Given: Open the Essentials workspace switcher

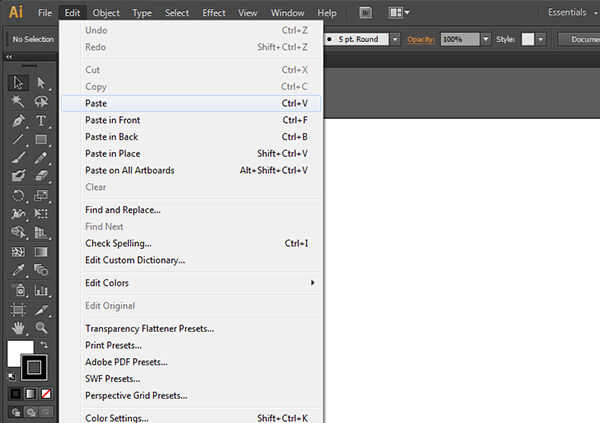Looking at the screenshot, I should point(572,13).
